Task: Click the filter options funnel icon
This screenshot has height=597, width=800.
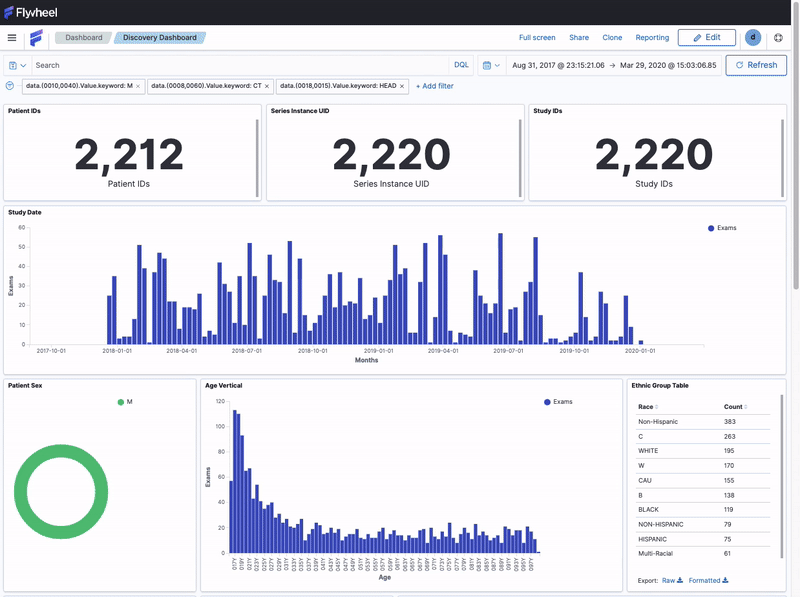Action: pyautogui.click(x=10, y=86)
